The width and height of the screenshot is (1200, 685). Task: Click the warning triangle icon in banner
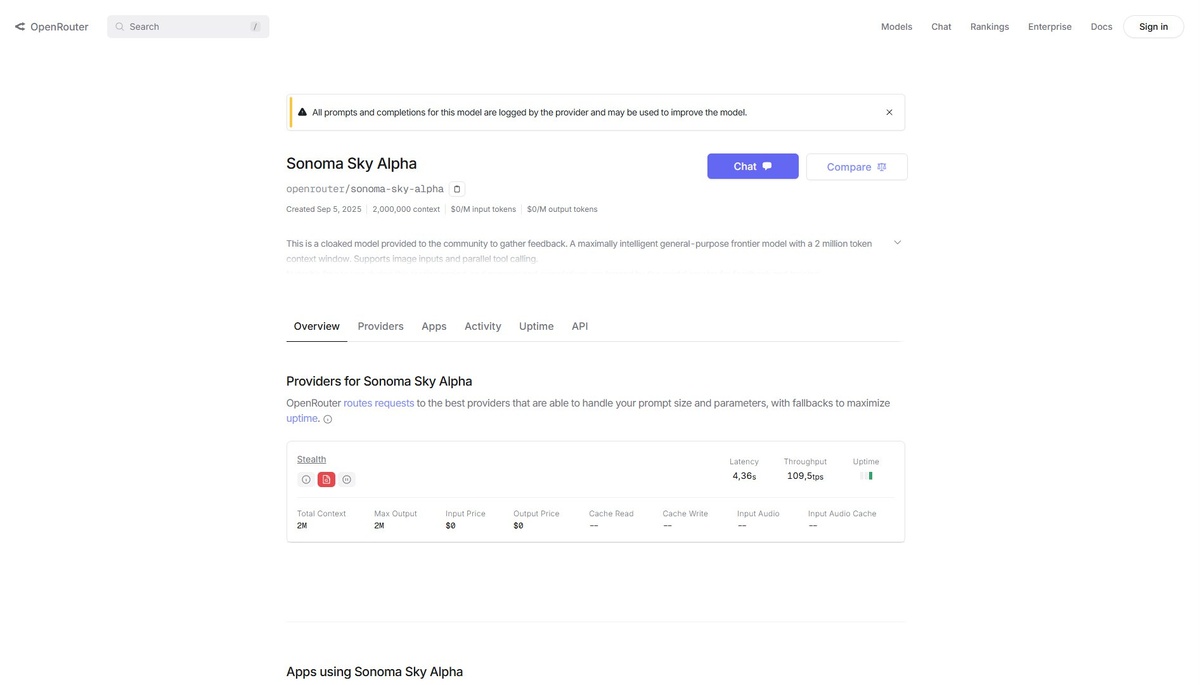click(x=303, y=112)
